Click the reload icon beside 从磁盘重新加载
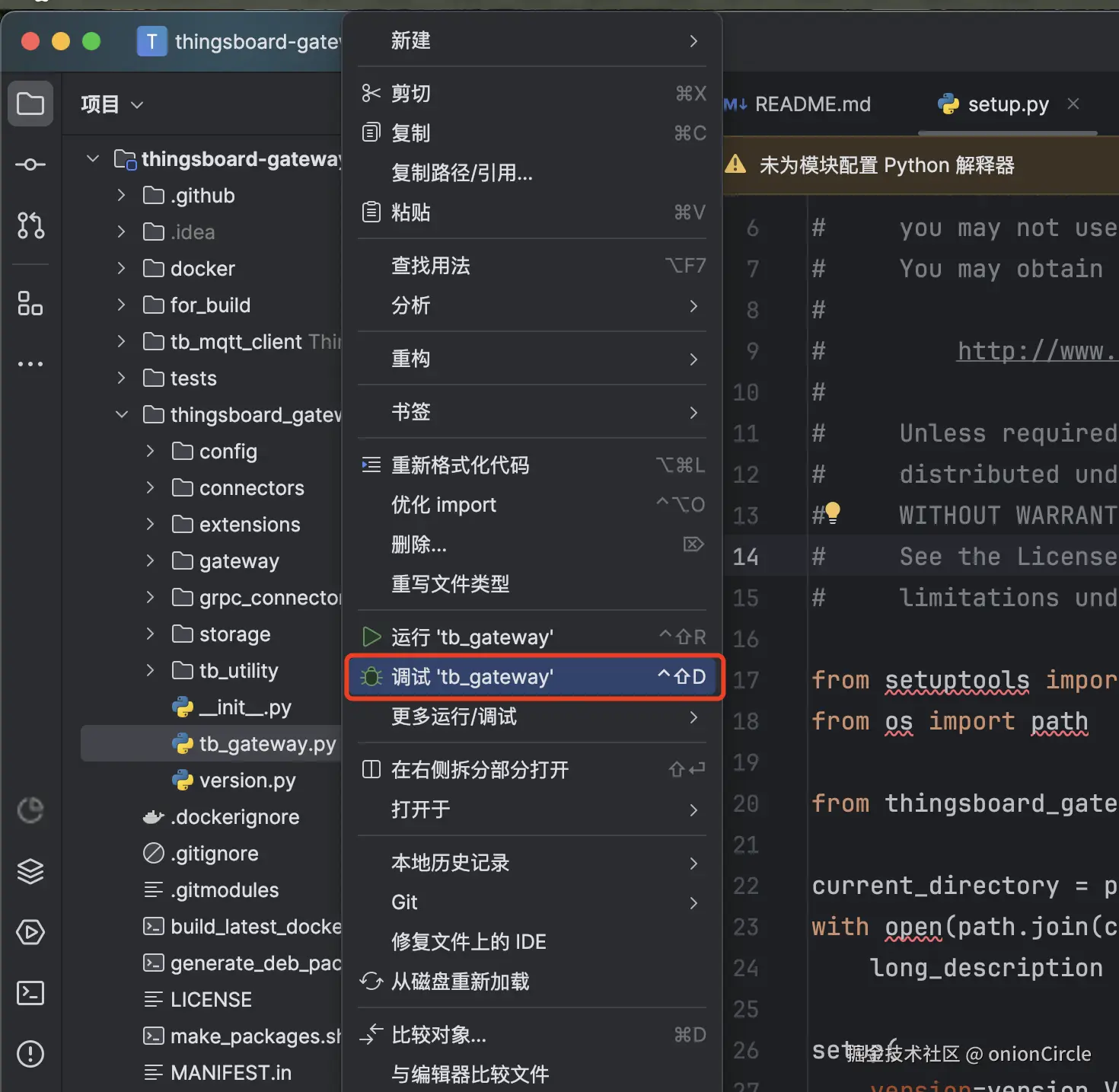This screenshot has width=1119, height=1092. (371, 981)
